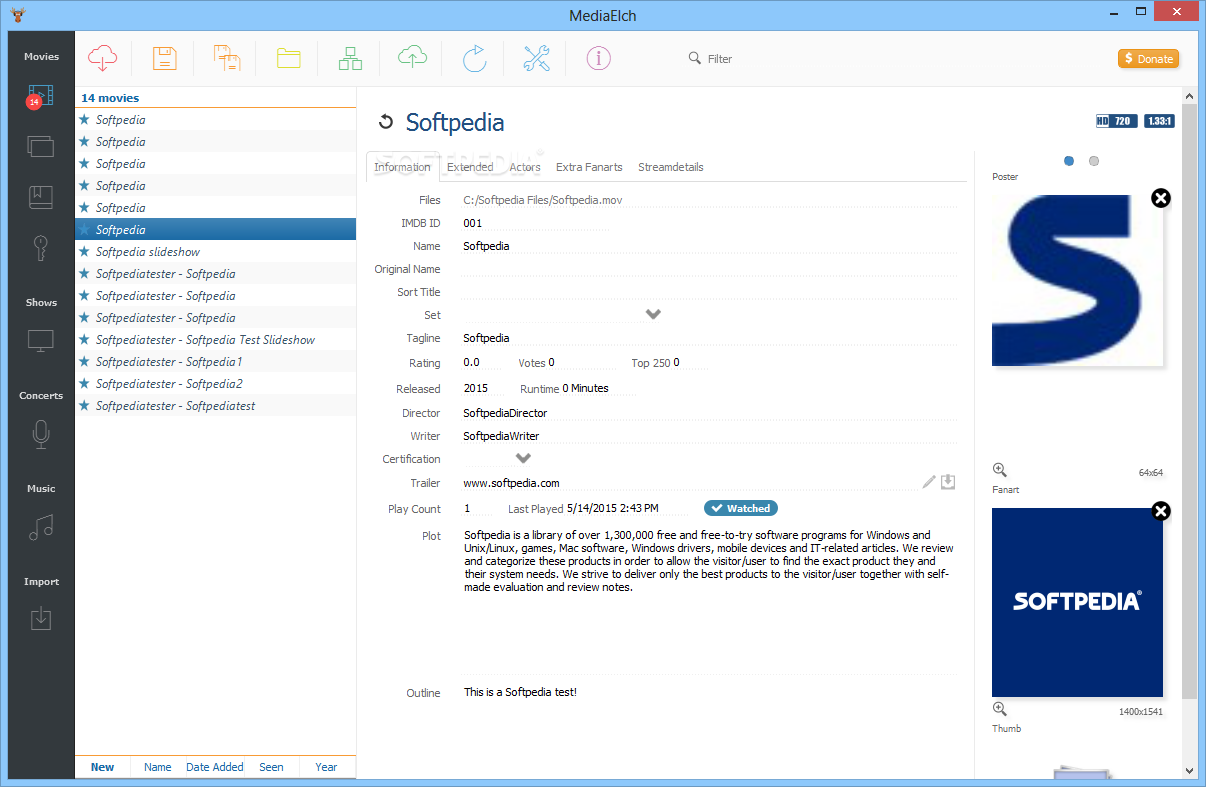Viewport: 1206px width, 787px height.
Task: Click the cloud download search icon
Action: [102, 58]
